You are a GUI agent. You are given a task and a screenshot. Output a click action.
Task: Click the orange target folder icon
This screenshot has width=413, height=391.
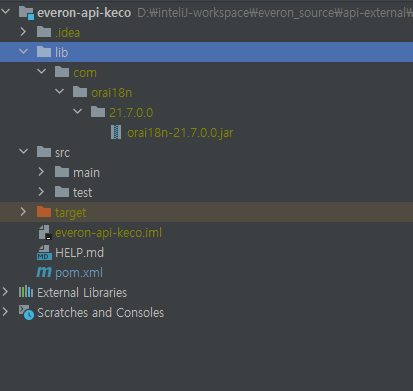click(x=44, y=212)
